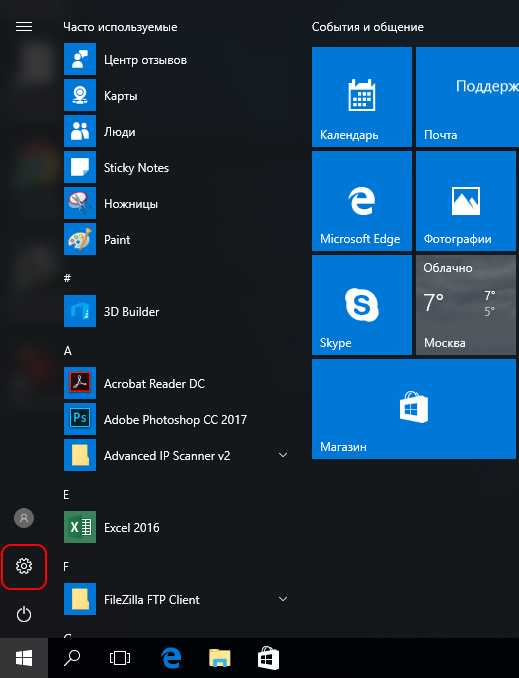Image resolution: width=519 pixels, height=678 pixels.
Task: Open taskbar Search magnifier
Action: (72, 658)
